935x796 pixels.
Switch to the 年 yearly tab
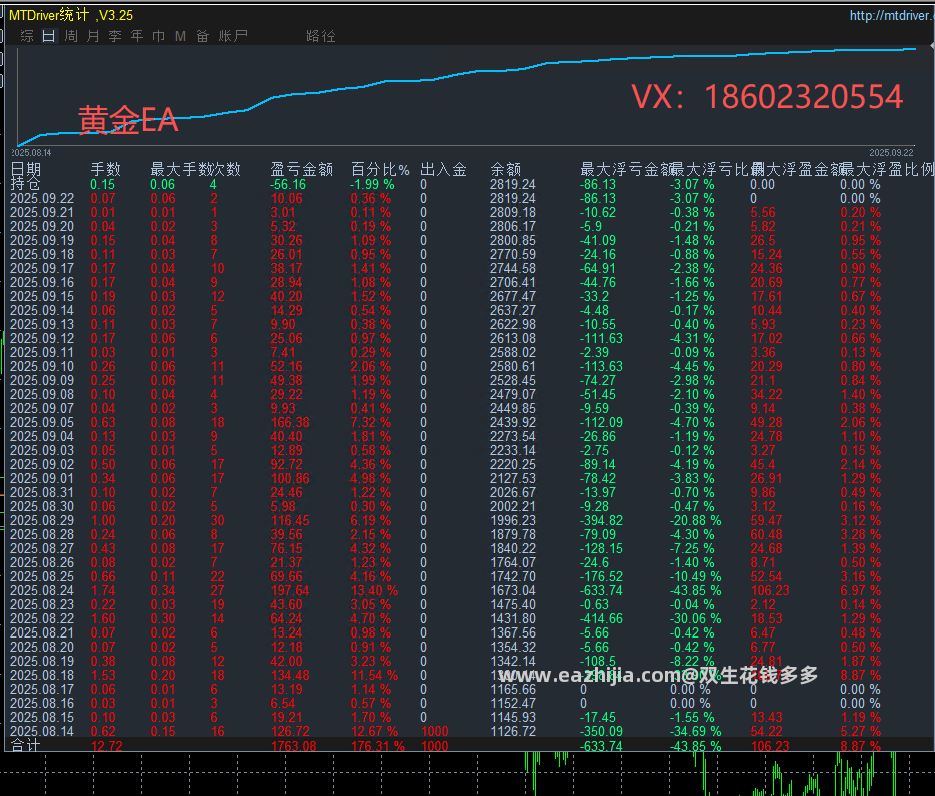click(x=137, y=36)
